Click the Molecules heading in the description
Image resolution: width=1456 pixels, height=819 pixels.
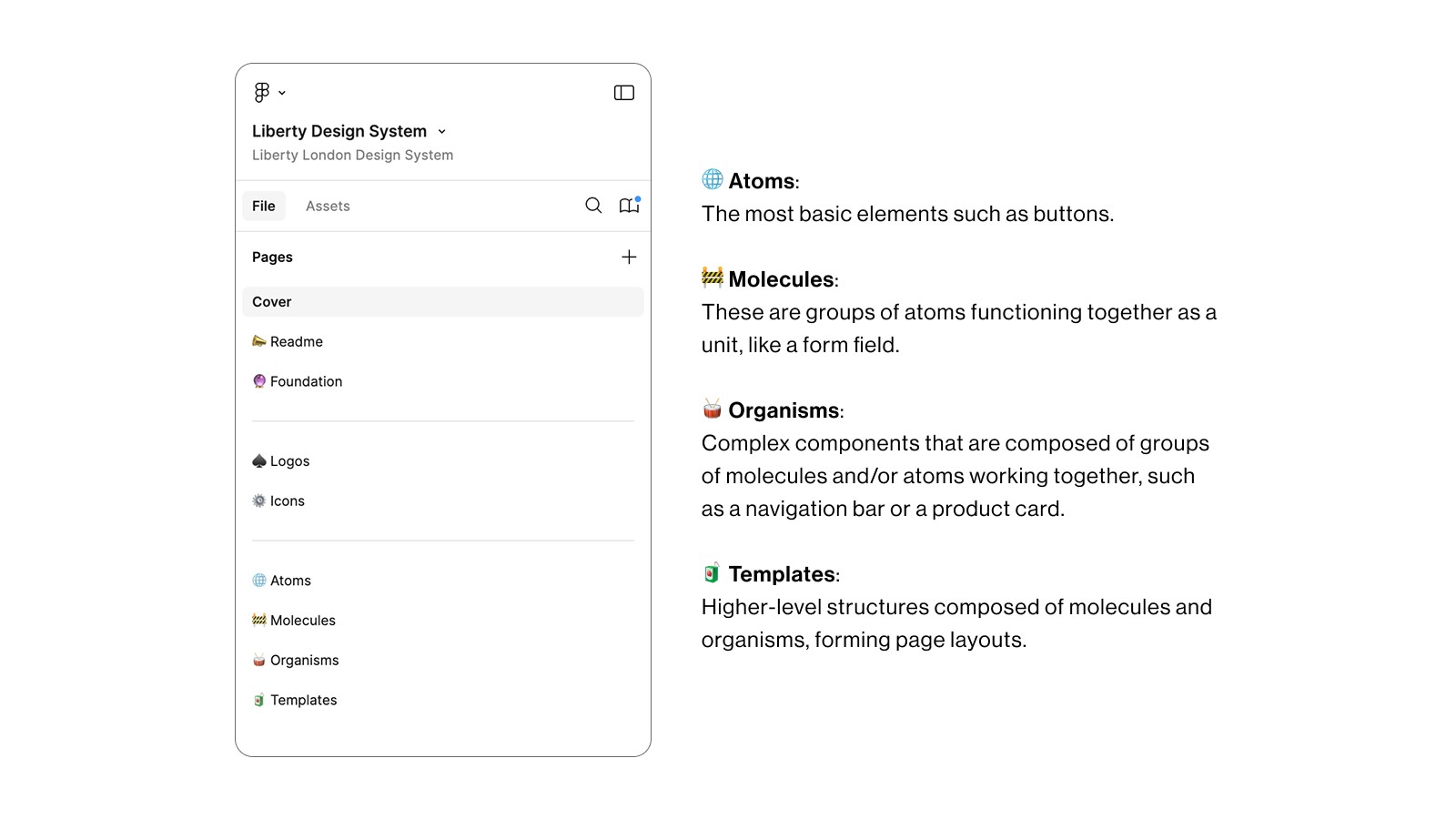781,279
